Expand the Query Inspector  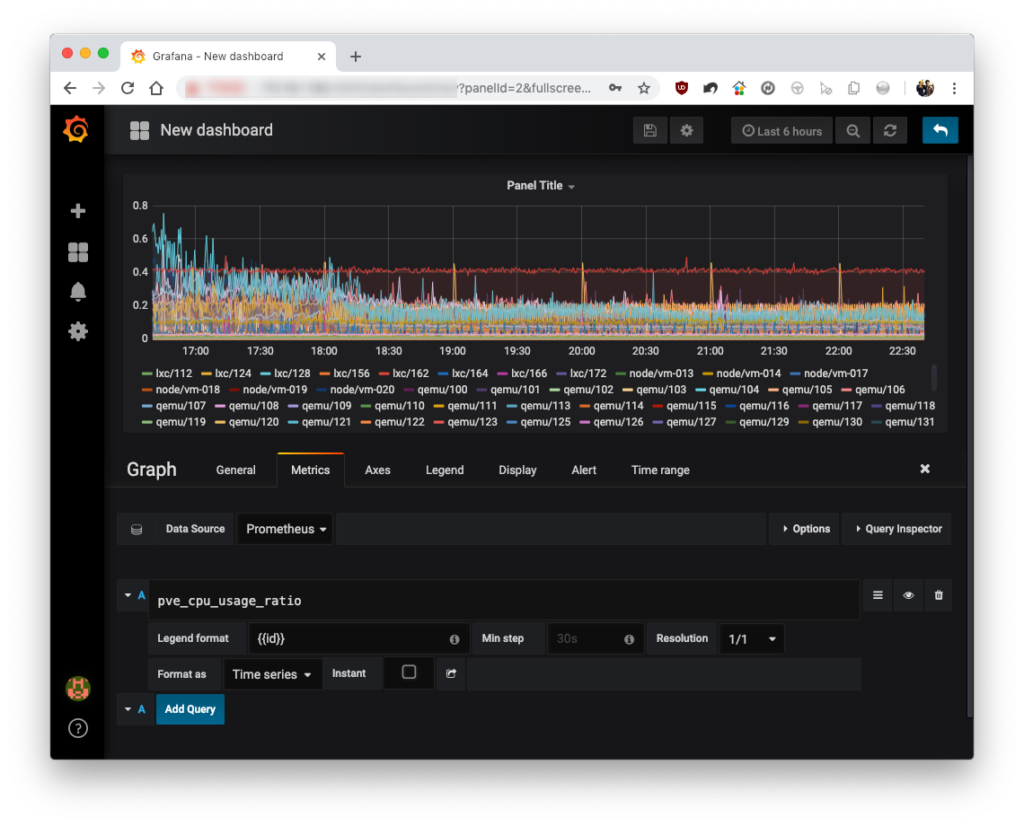coord(897,529)
